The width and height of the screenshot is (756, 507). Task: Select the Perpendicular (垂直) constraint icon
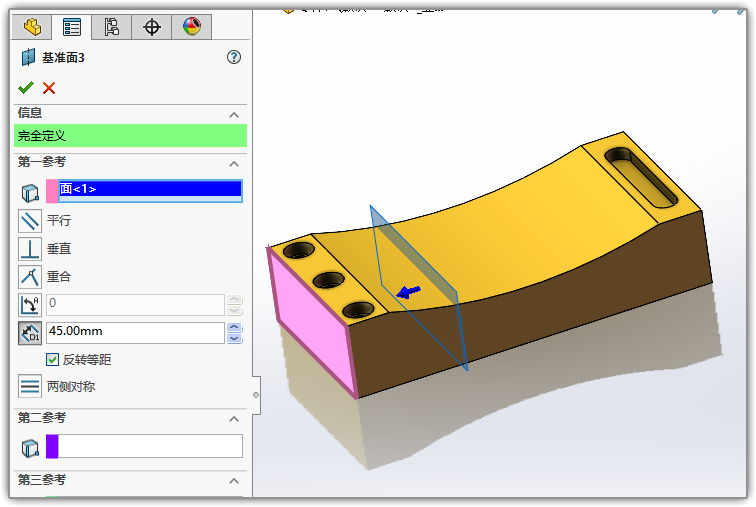click(30, 248)
